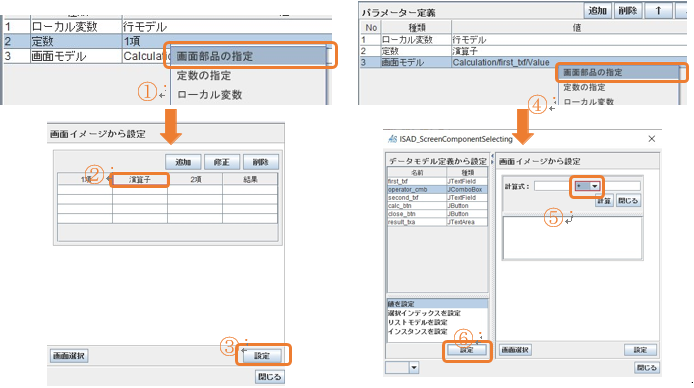Choose ローカル変数 in the left-hand context menu
694x388 pixels.
point(209,95)
